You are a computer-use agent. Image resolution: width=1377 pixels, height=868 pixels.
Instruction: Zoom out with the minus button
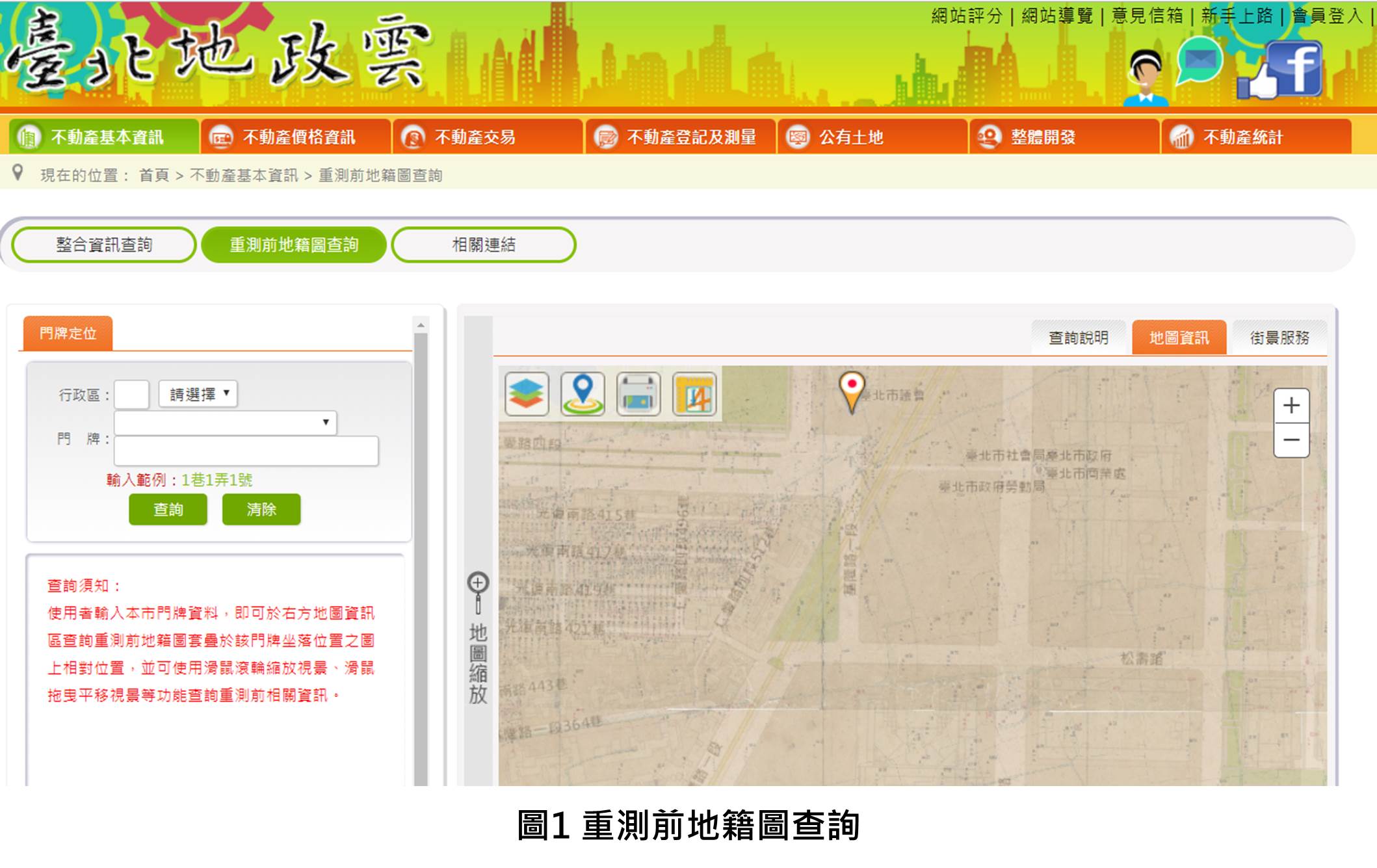coord(1291,440)
